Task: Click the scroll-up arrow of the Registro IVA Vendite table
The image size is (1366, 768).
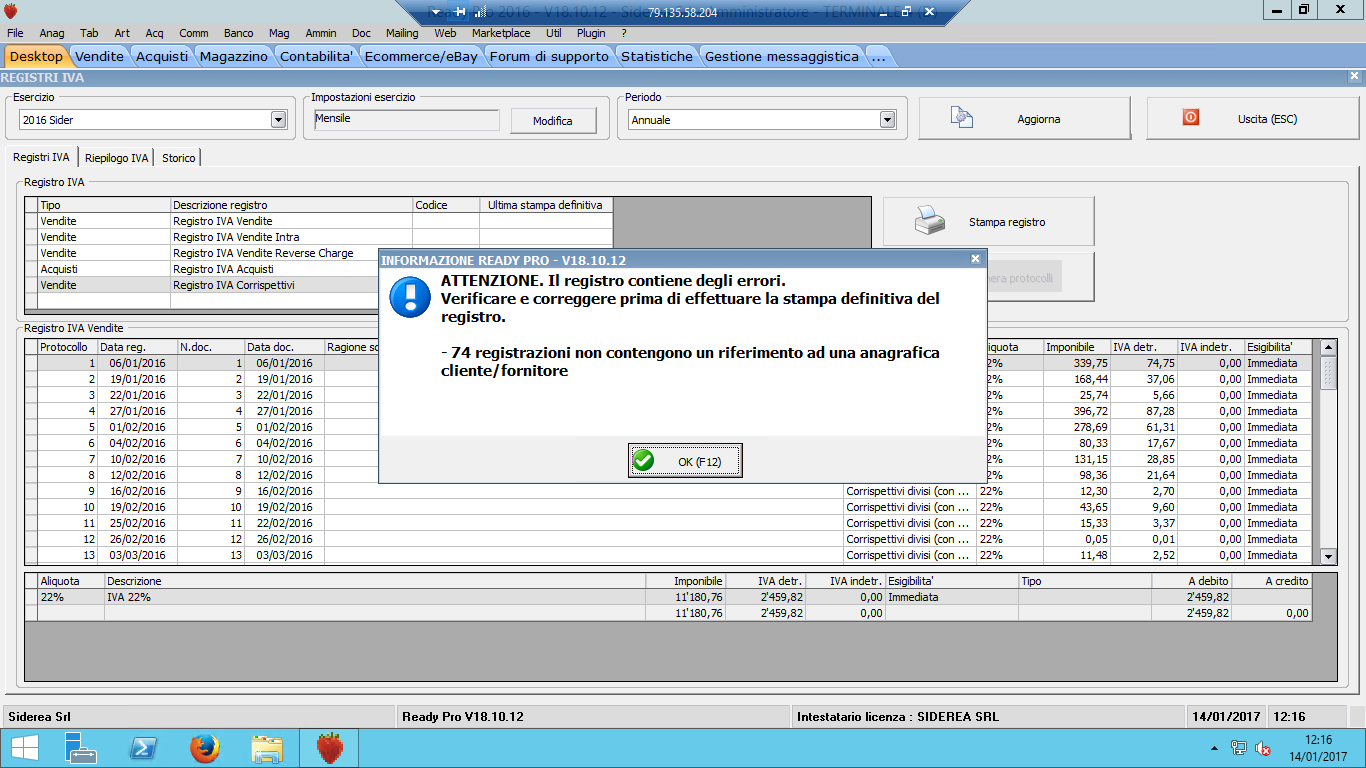Action: (1328, 347)
